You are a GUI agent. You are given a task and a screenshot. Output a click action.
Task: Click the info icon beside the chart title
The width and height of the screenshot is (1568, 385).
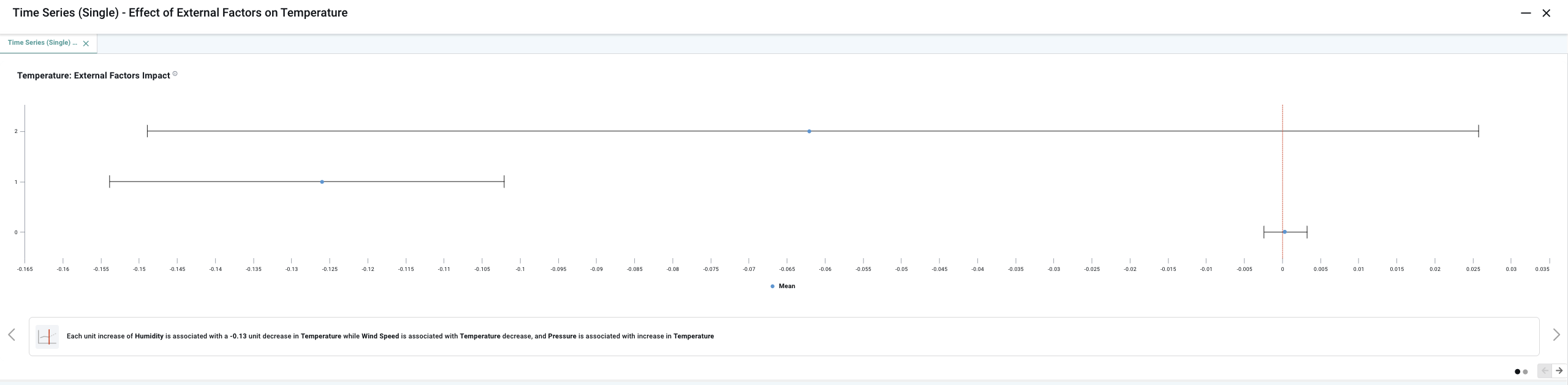pos(175,74)
